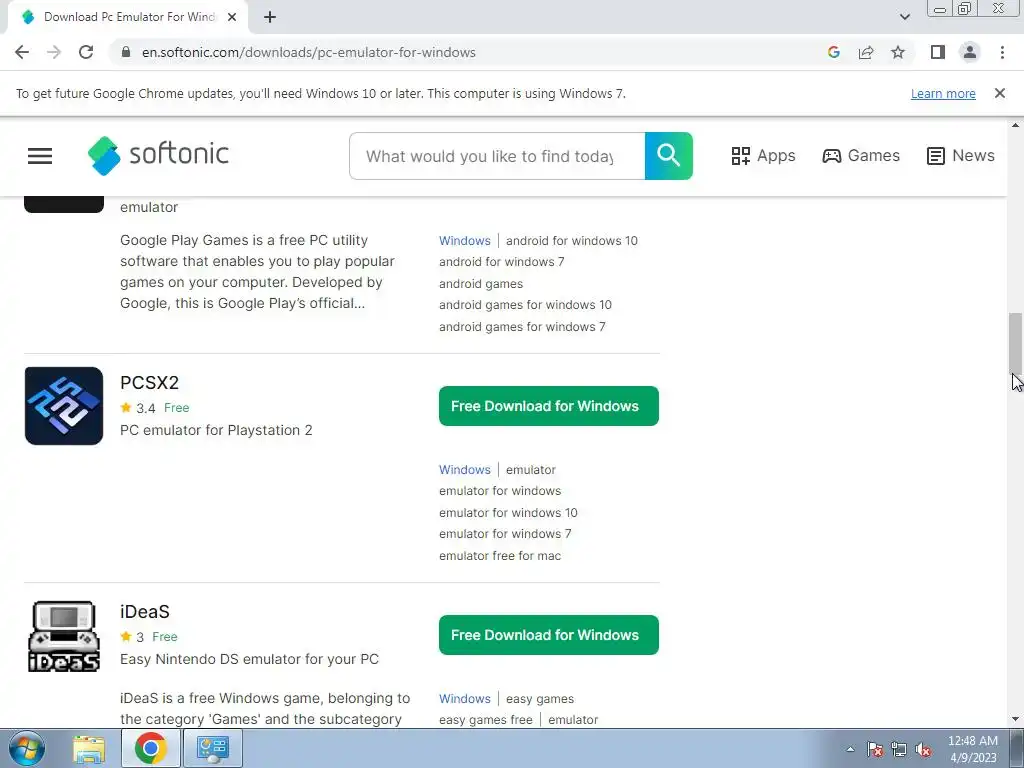
Task: Dismiss the Chrome update notification bar
Action: tap(1000, 93)
